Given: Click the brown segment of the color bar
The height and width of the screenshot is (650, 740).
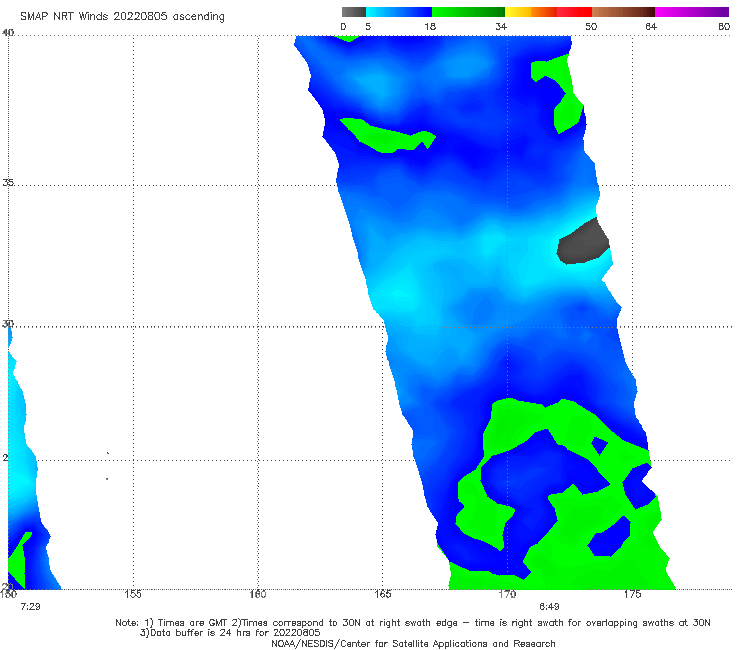Looking at the screenshot, I should [623, 12].
